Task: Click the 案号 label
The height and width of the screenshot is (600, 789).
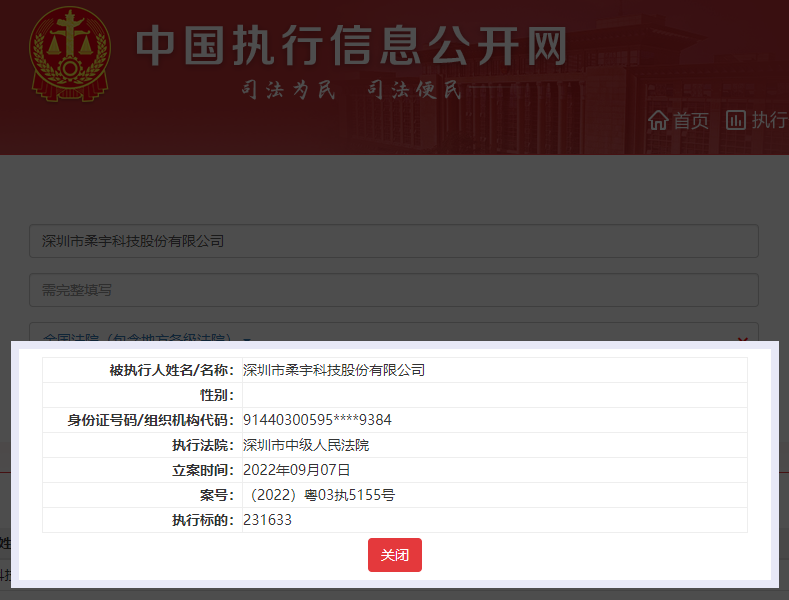Action: pyautogui.click(x=217, y=495)
